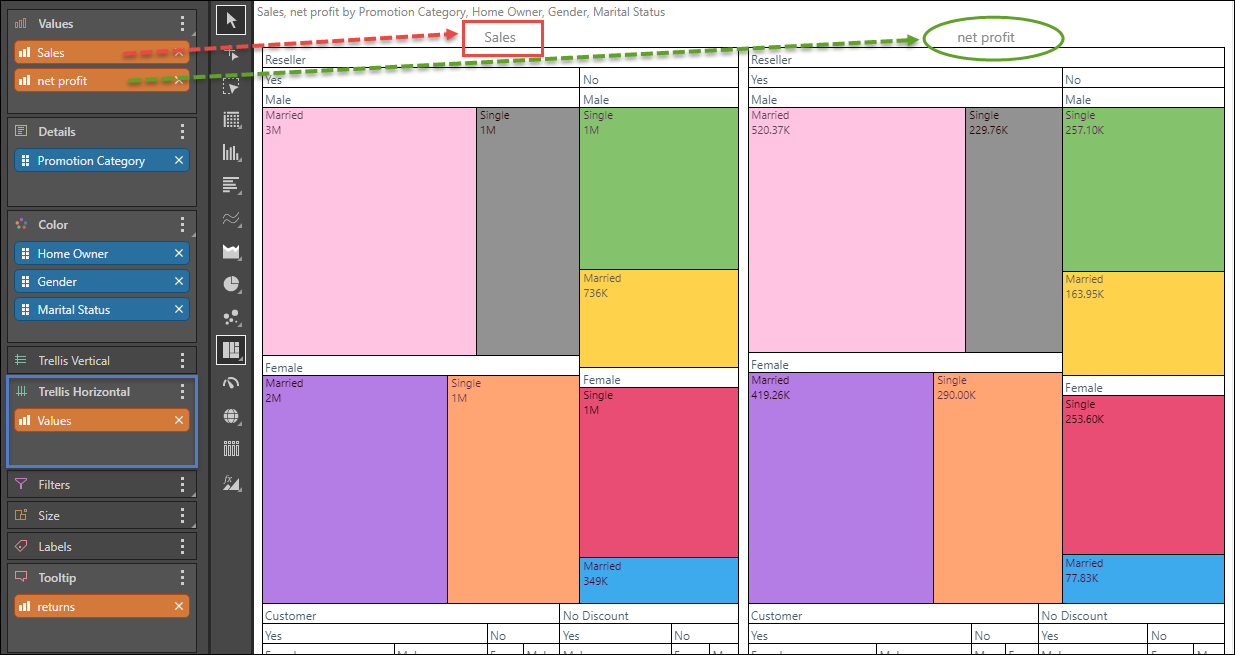This screenshot has width=1235, height=655.
Task: Choose the scatter plot bubble icon
Action: [x=232, y=317]
